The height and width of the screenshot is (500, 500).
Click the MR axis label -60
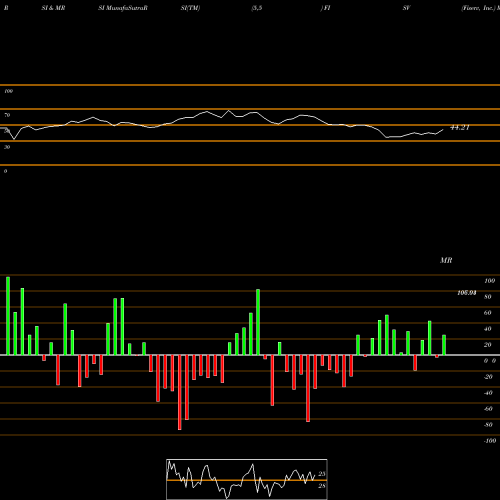[488, 409]
